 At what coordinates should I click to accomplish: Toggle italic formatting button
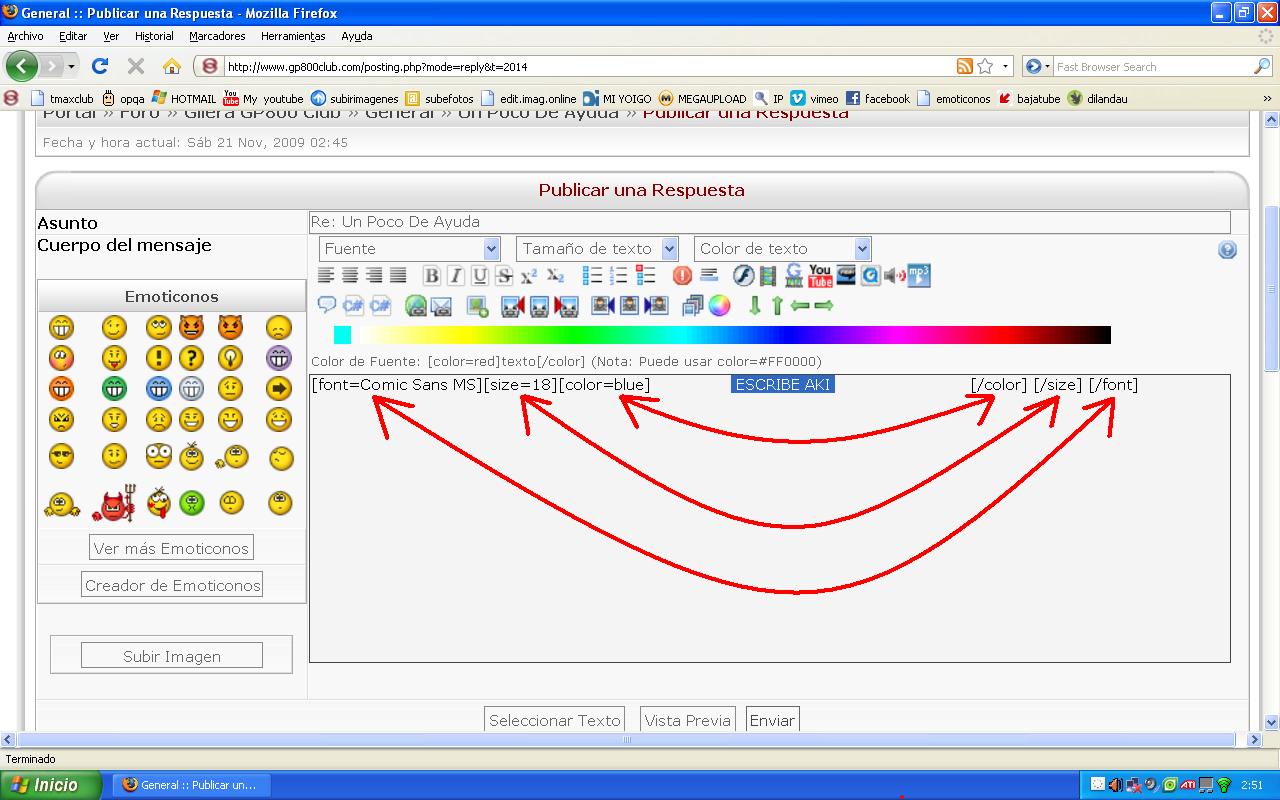pos(455,277)
